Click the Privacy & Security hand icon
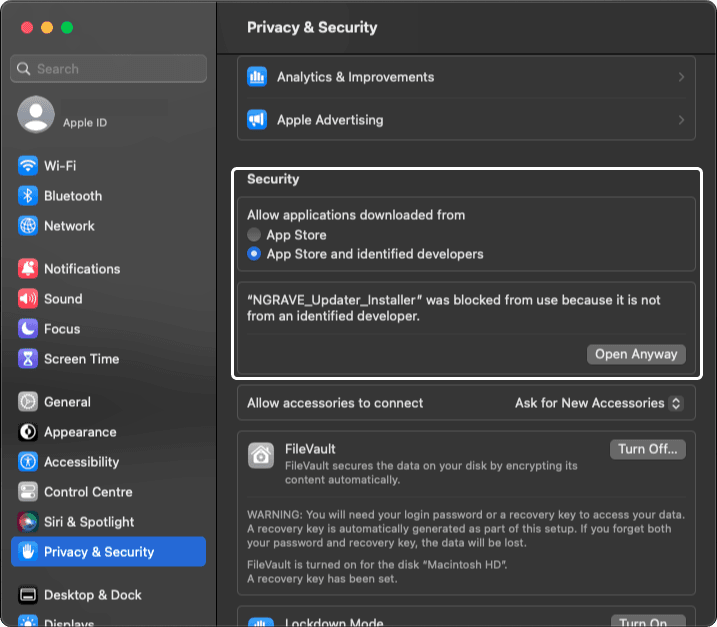This screenshot has height=627, width=717. click(x=28, y=552)
